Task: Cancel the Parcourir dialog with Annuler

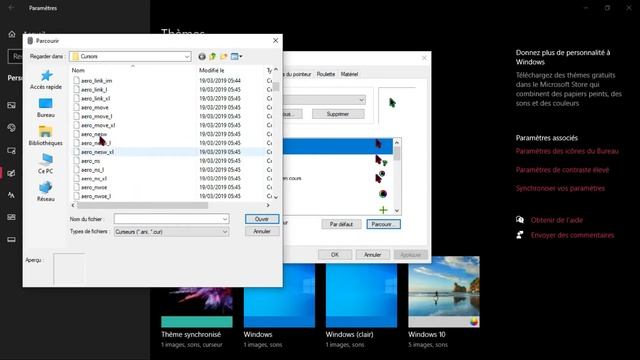Action: click(x=262, y=231)
